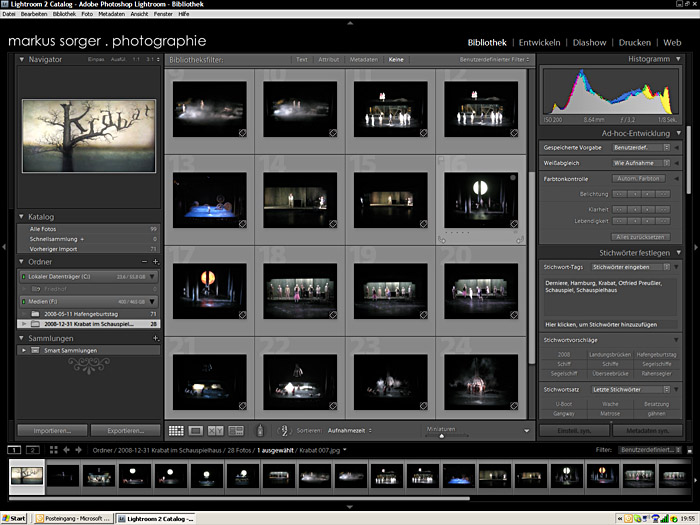This screenshot has height=525, width=700.
Task: Open Stichwortsatz dropdown Letzte Stichwörter
Action: pos(631,389)
